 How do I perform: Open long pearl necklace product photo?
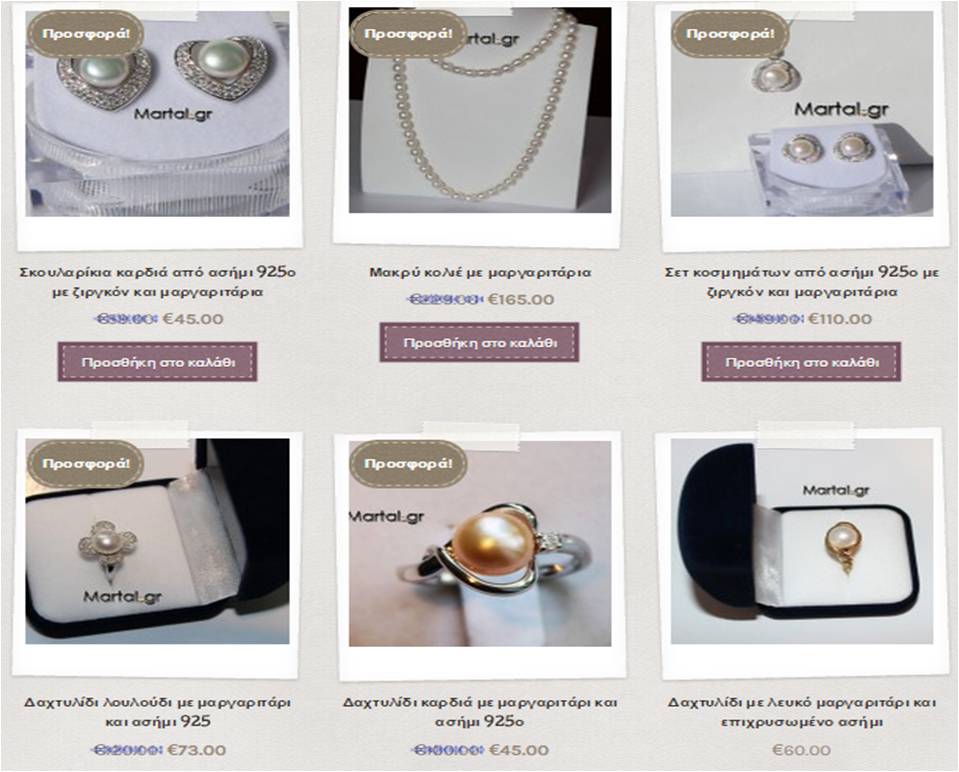(480, 110)
